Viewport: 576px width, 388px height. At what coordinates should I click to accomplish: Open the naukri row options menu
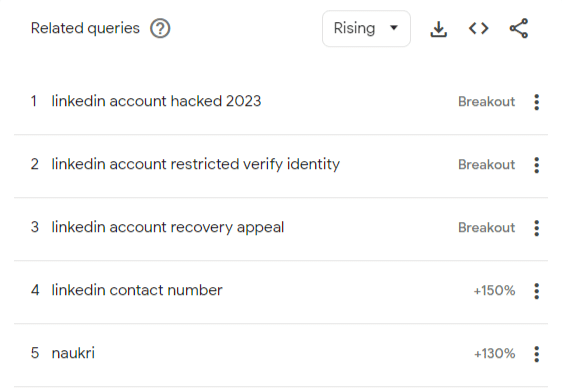pyautogui.click(x=537, y=354)
